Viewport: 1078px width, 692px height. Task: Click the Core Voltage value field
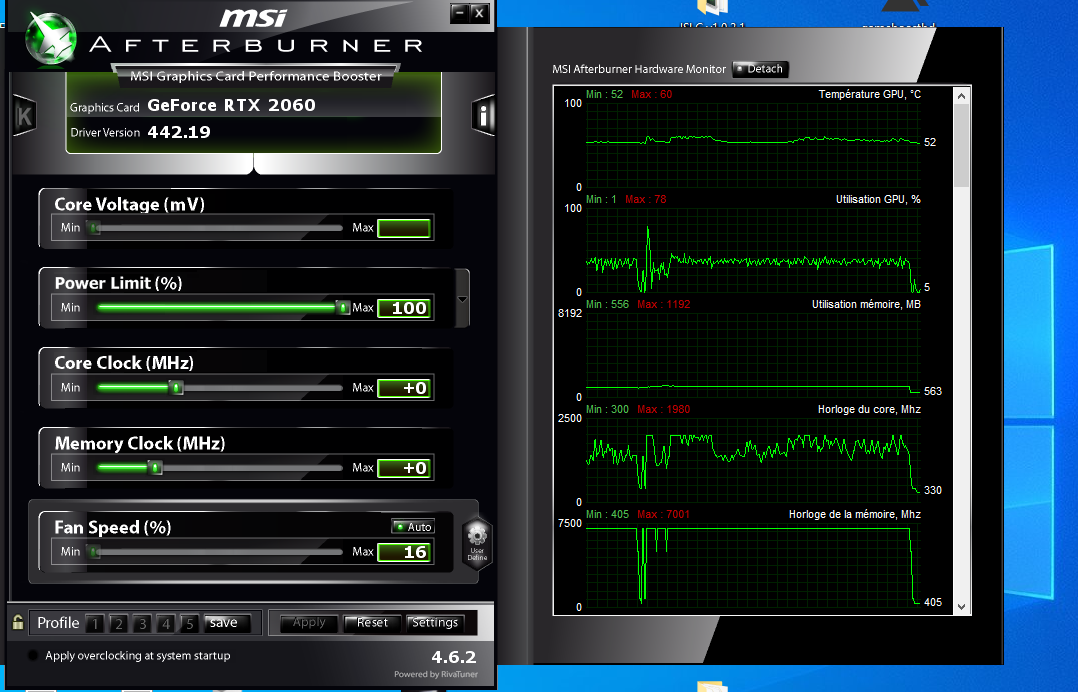[404, 228]
